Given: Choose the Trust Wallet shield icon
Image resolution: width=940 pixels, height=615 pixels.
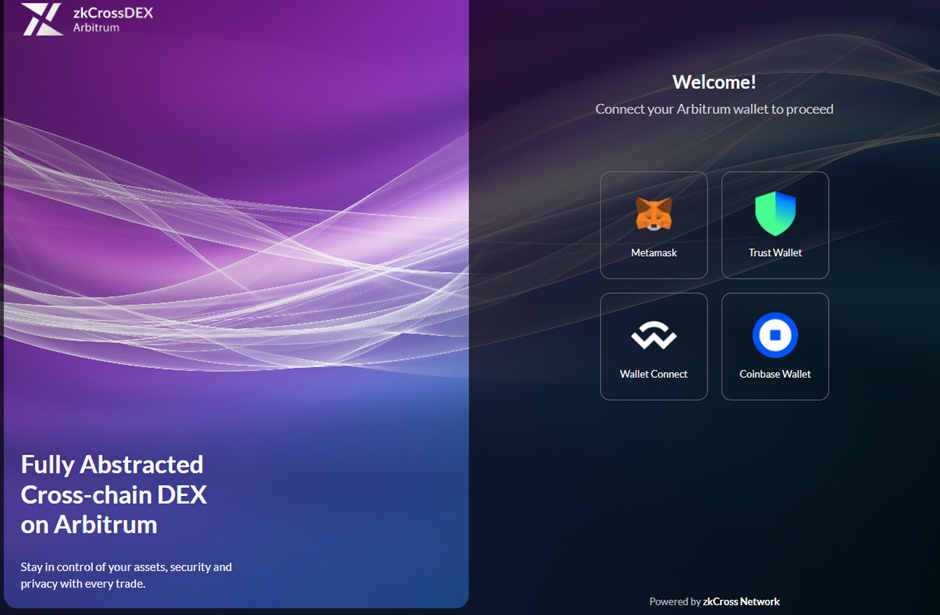Looking at the screenshot, I should tap(775, 213).
